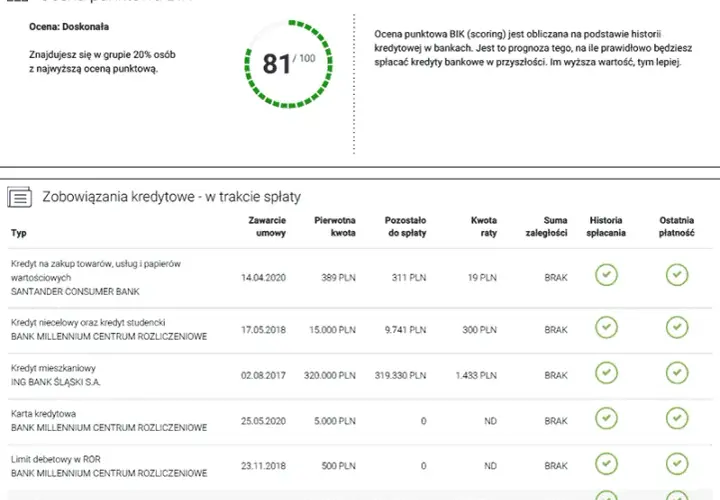Click the date 25.05.2020

[264, 421]
